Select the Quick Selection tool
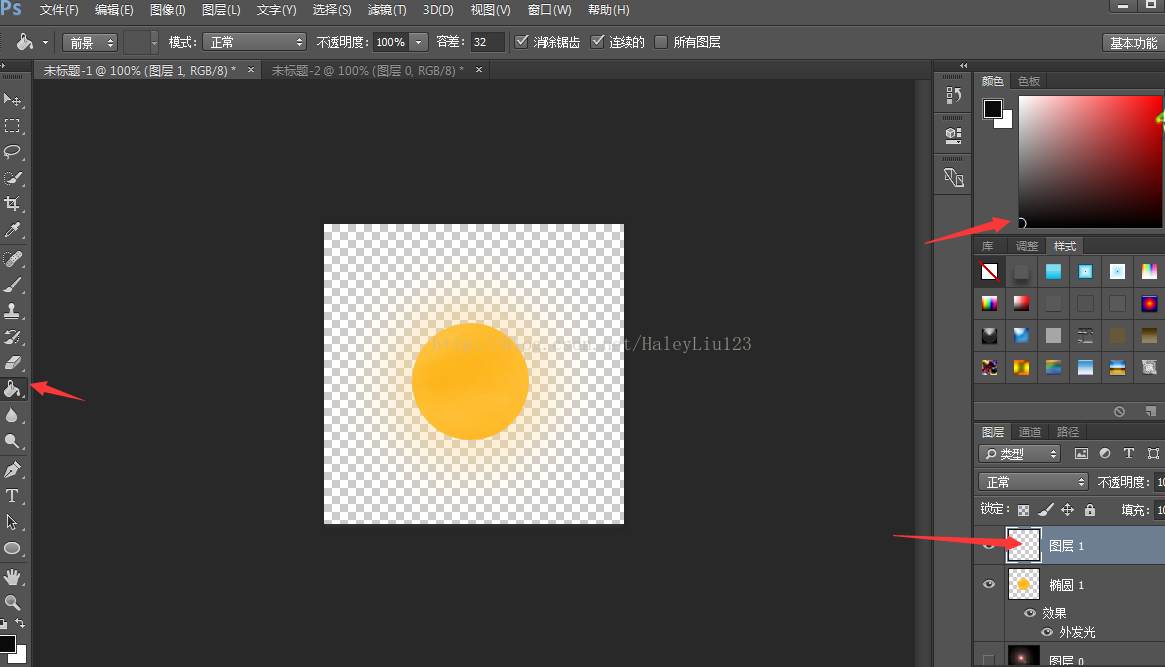 (x=13, y=178)
